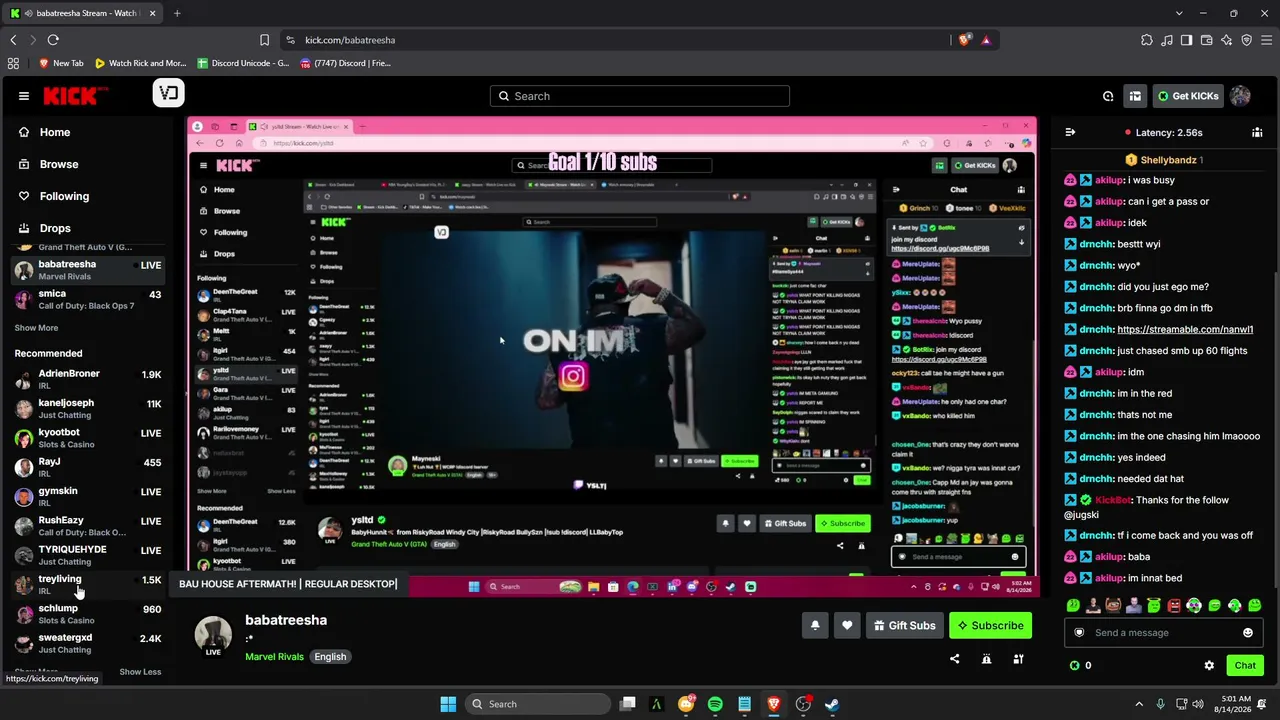Image resolution: width=1280 pixels, height=720 pixels.
Task: Expand followed channels with Show More
Action: (x=36, y=328)
